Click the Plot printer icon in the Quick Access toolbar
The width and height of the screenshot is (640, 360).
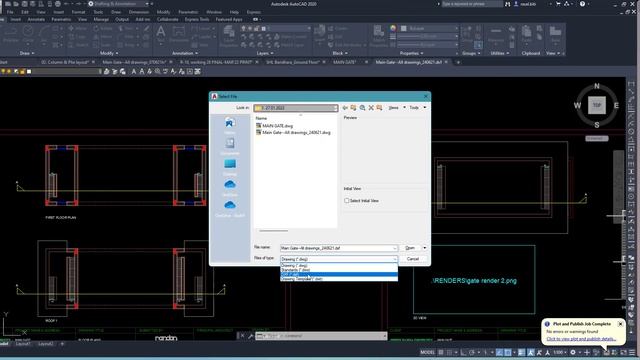coord(58,4)
